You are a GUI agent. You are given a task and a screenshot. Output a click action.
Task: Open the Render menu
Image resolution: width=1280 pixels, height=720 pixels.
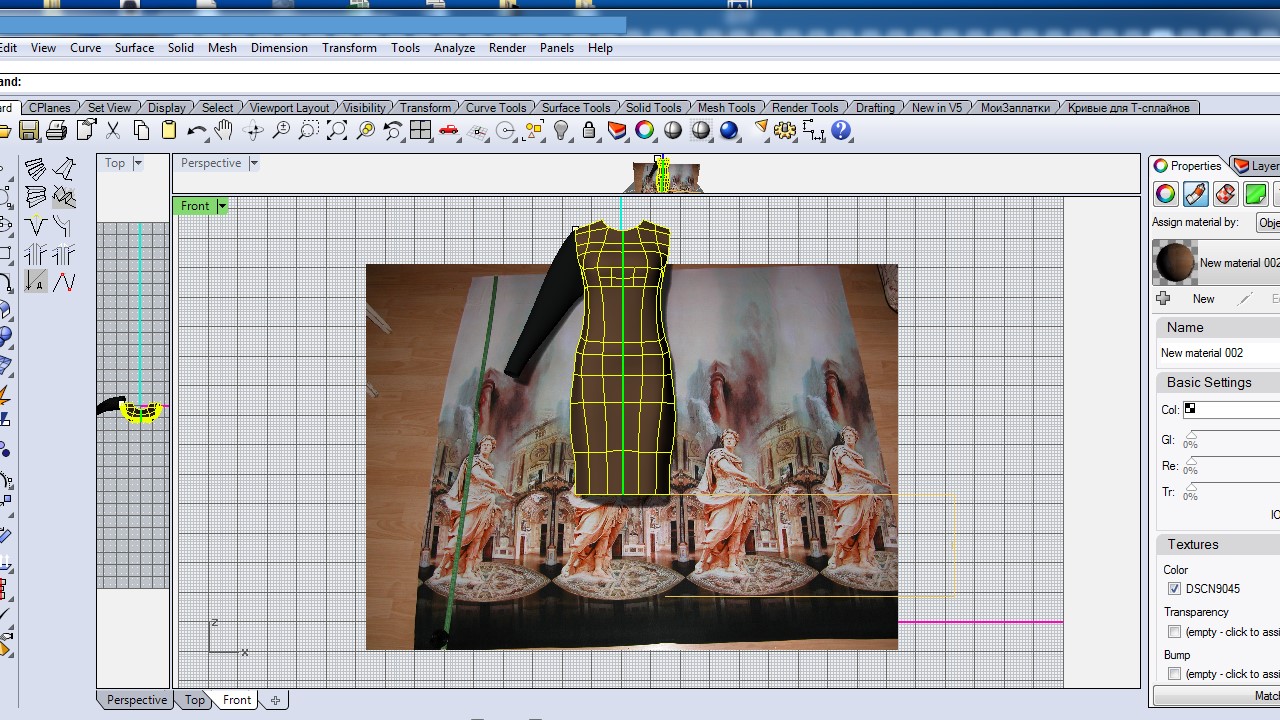click(507, 48)
